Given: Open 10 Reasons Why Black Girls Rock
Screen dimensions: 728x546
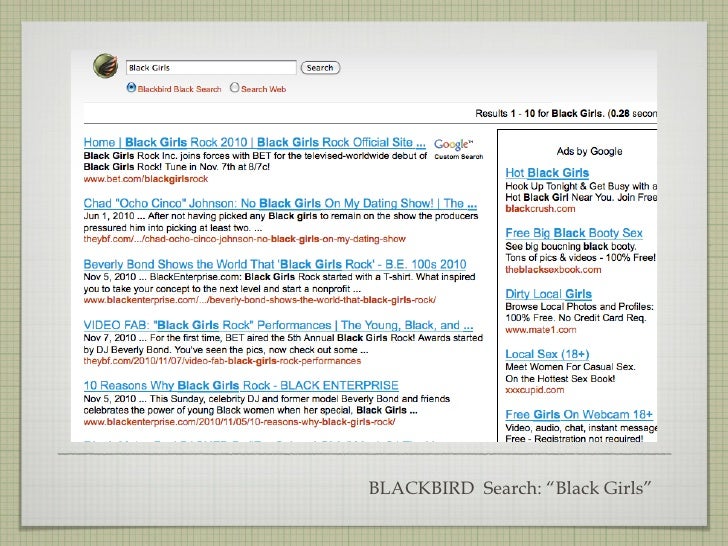Looking at the screenshot, I should point(241,385).
